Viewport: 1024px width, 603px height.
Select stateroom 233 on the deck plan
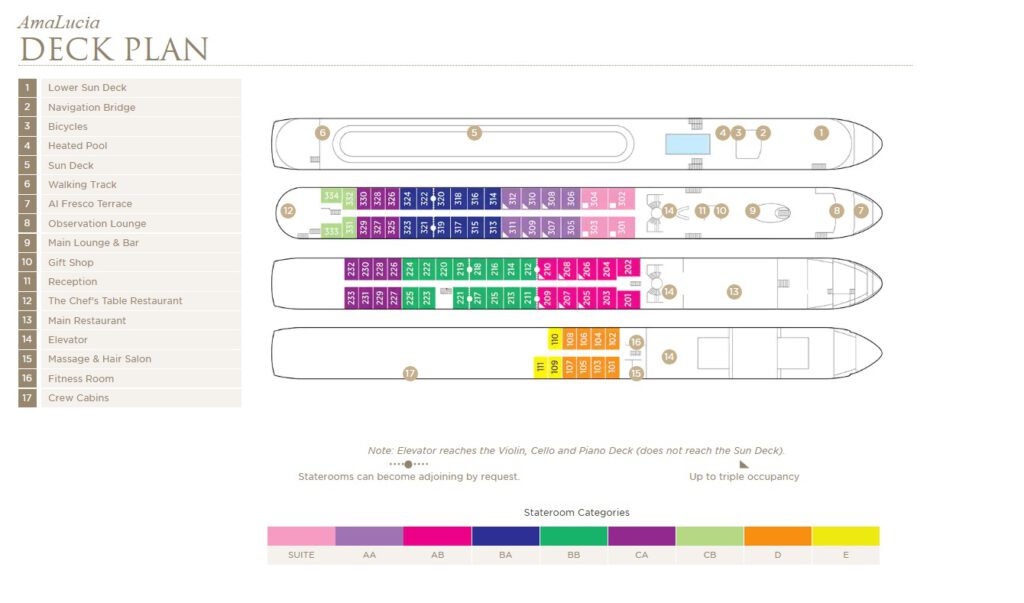coord(351,298)
